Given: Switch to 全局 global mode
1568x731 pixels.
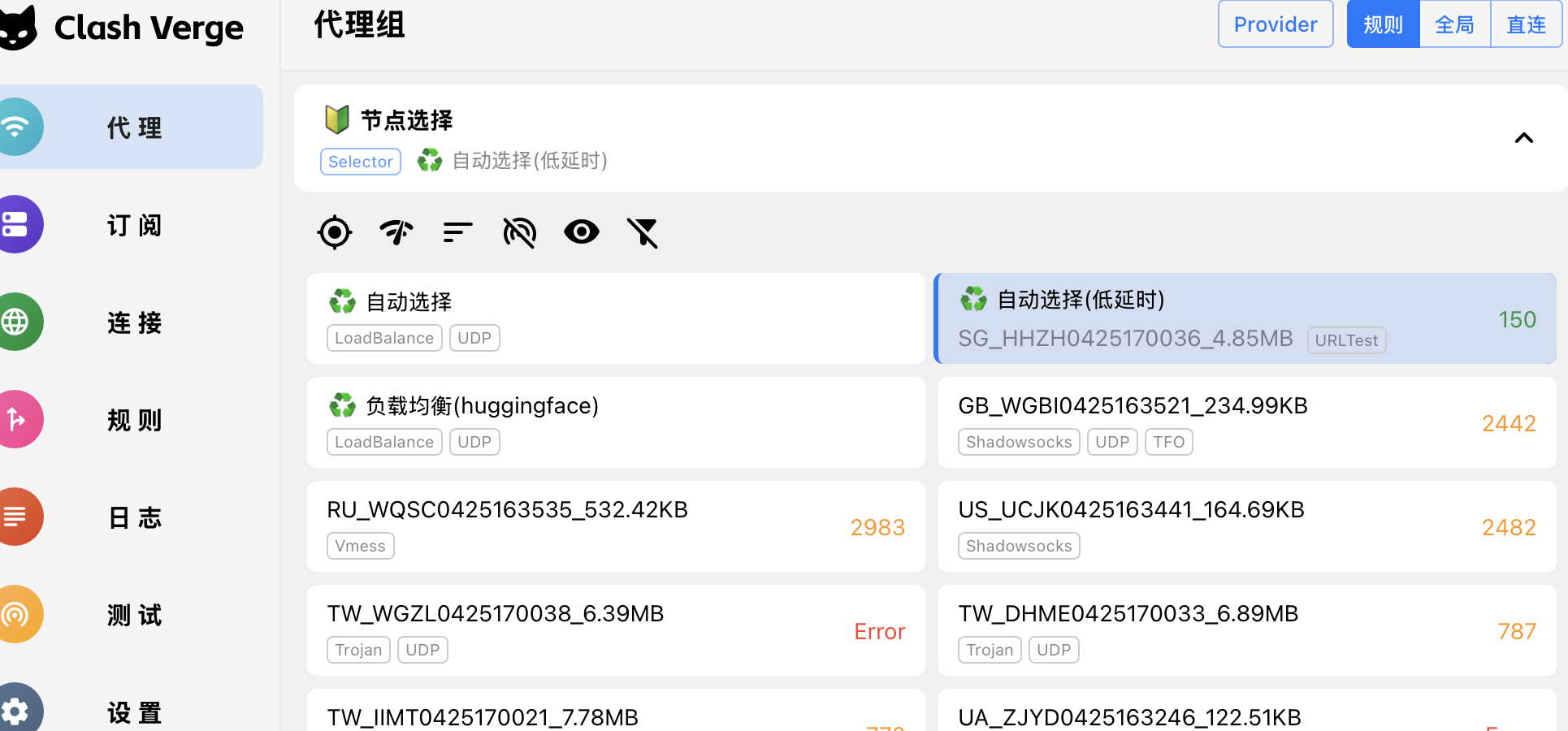Looking at the screenshot, I should 1454,24.
